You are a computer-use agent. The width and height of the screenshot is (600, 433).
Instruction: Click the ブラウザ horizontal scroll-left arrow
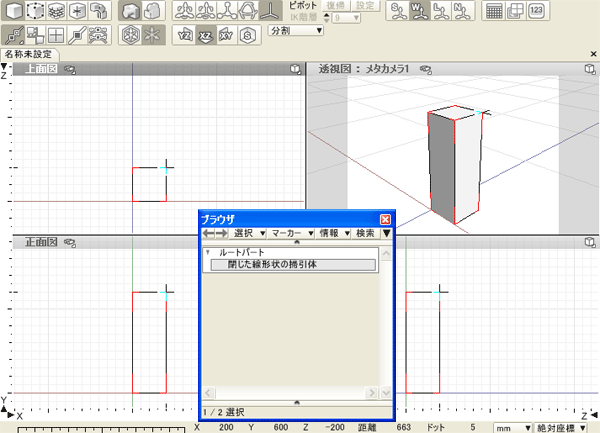point(208,392)
